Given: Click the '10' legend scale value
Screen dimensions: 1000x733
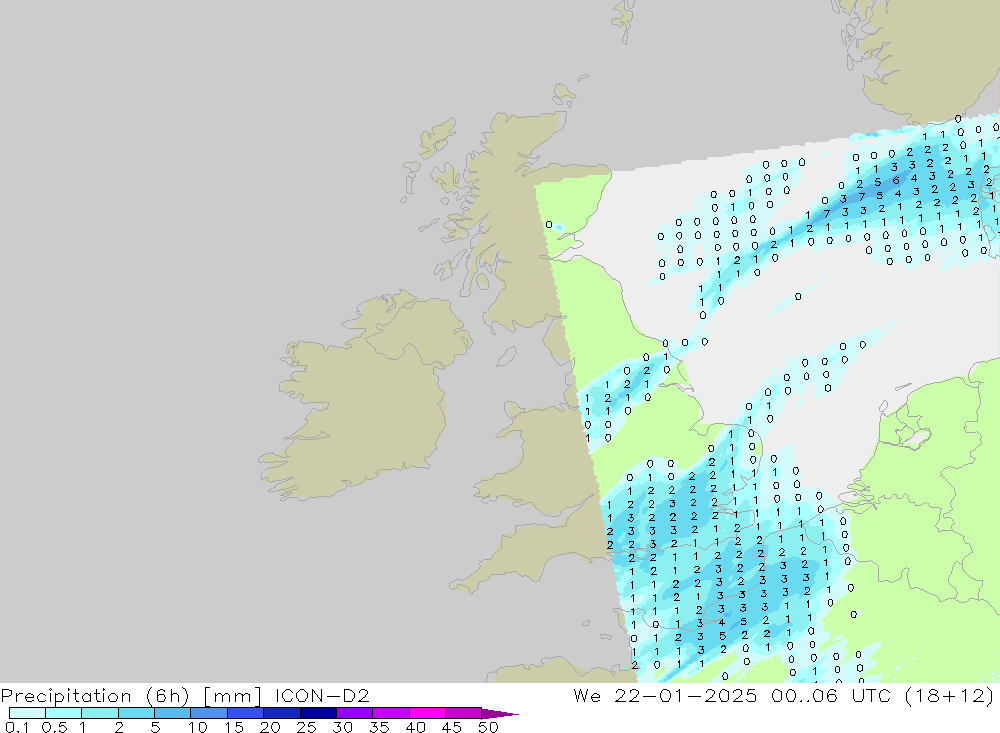Looking at the screenshot, I should (x=197, y=727).
